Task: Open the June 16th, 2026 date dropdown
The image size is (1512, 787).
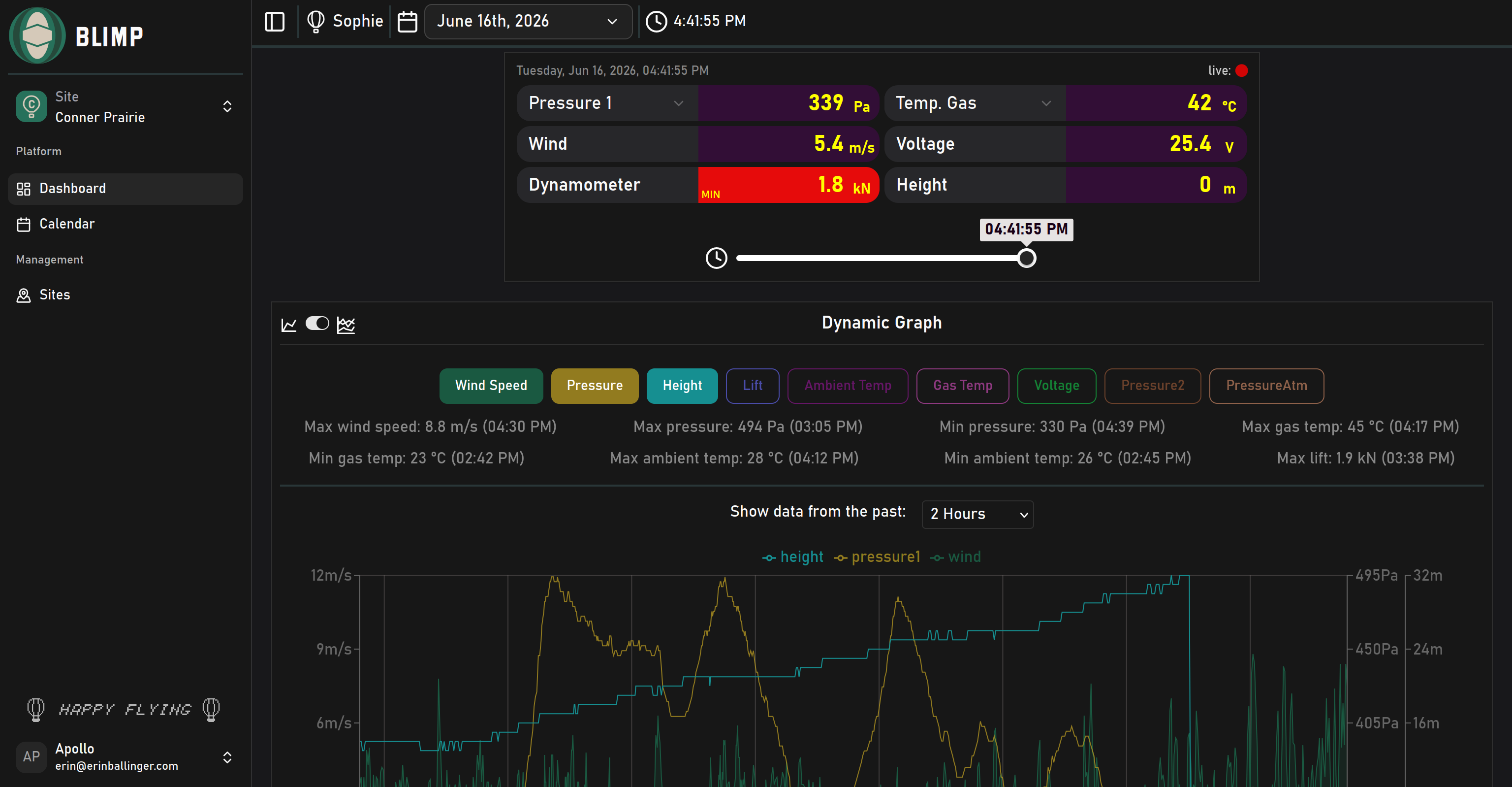Action: (x=528, y=22)
